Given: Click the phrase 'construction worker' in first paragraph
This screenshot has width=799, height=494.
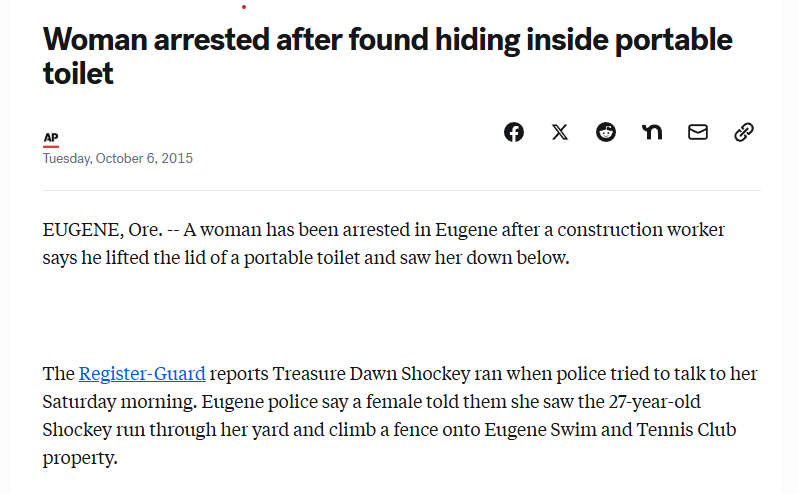Looking at the screenshot, I should pyautogui.click(x=641, y=230).
